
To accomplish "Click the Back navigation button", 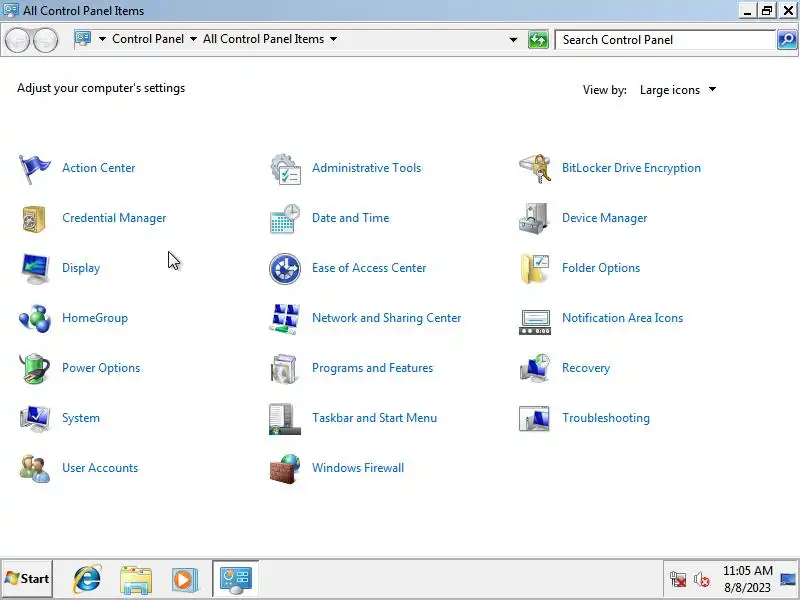I will tap(17, 40).
